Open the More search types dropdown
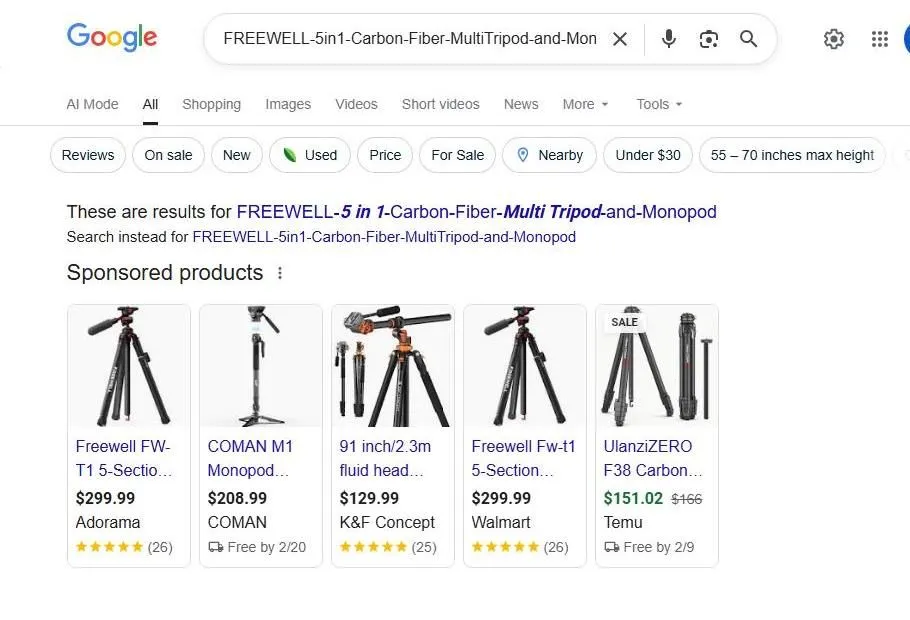The width and height of the screenshot is (910, 620). pos(585,104)
